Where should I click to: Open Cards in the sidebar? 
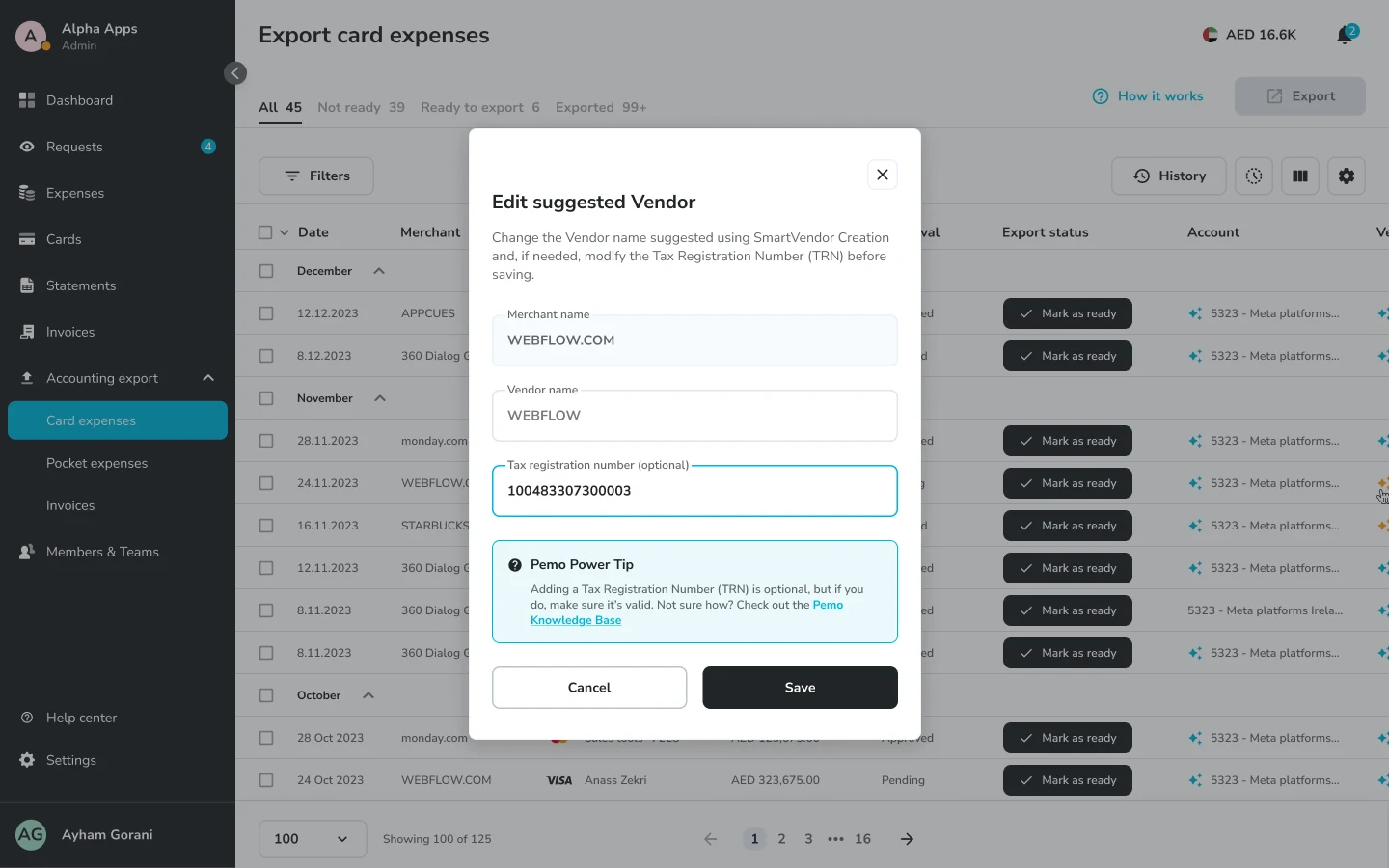[x=118, y=239]
